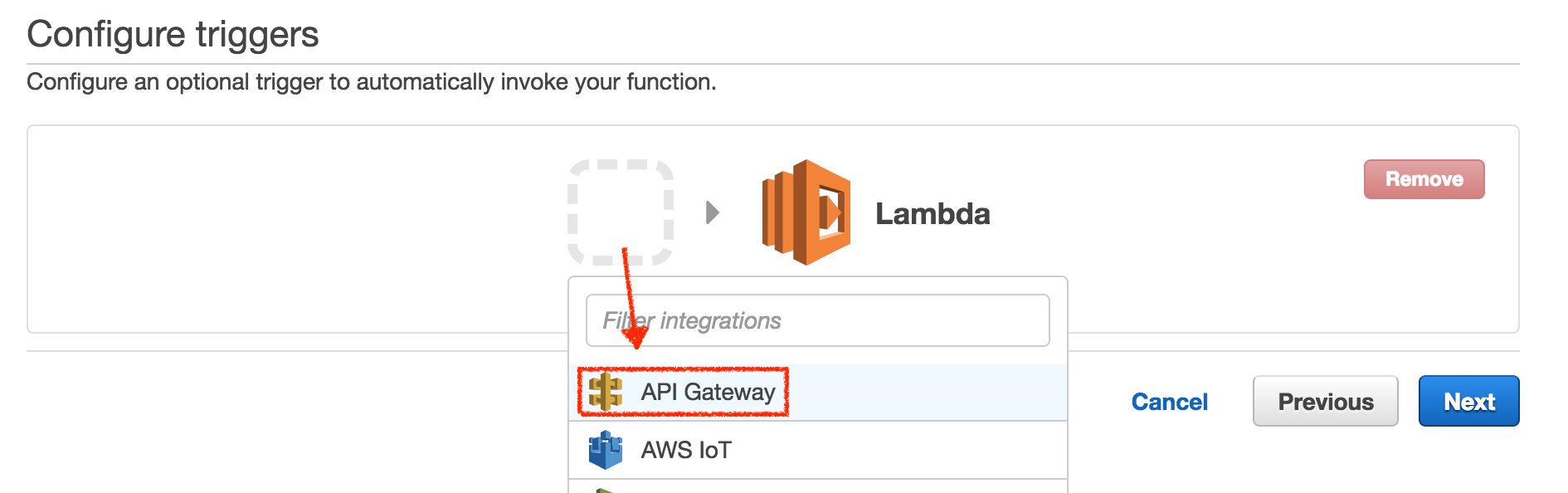Proceed with the blue Next button
This screenshot has width=1568, height=493.
1468,402
